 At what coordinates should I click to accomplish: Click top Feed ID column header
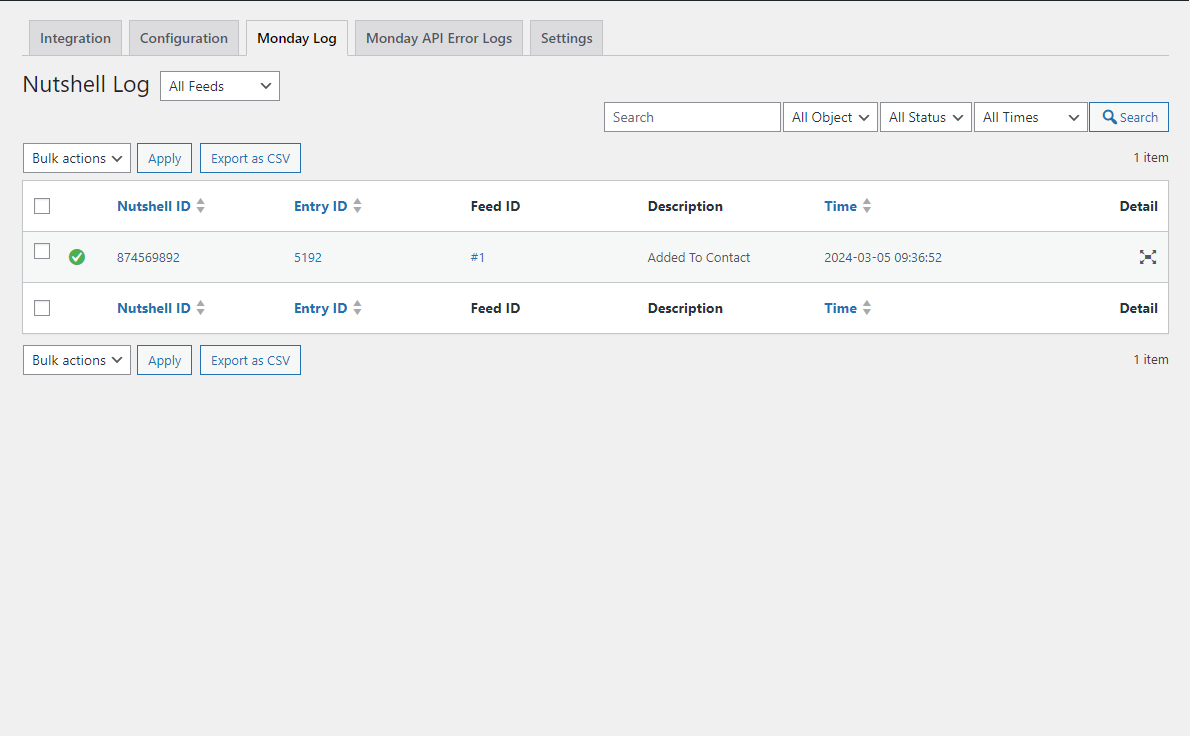495,206
